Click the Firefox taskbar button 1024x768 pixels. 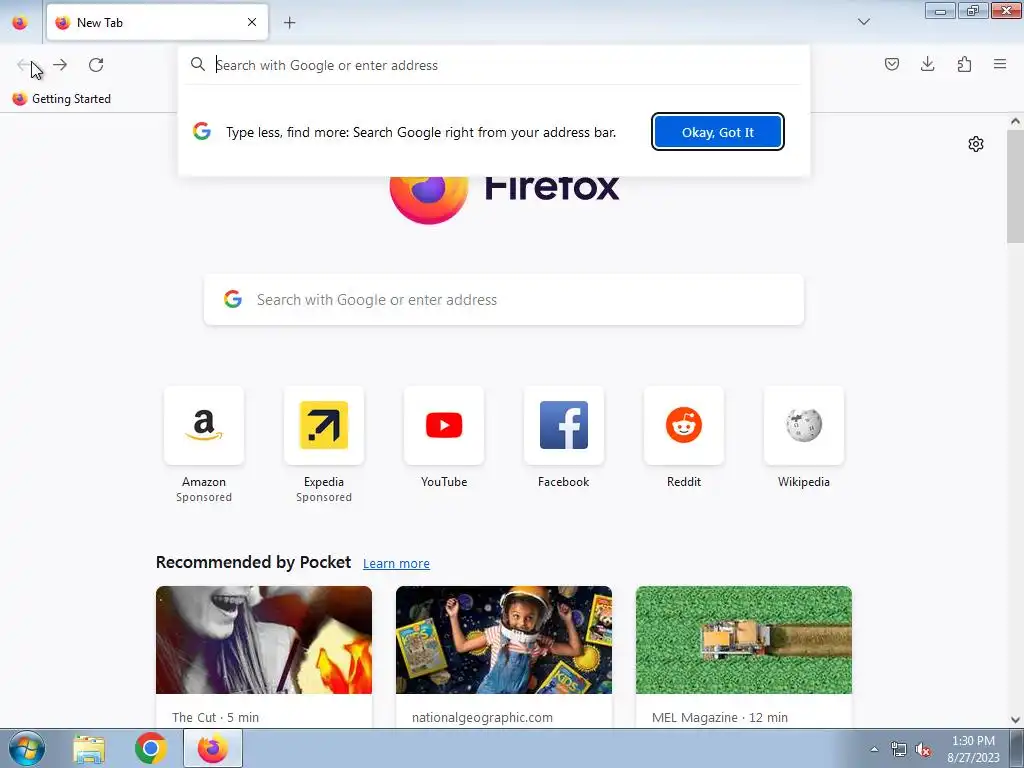pos(213,748)
